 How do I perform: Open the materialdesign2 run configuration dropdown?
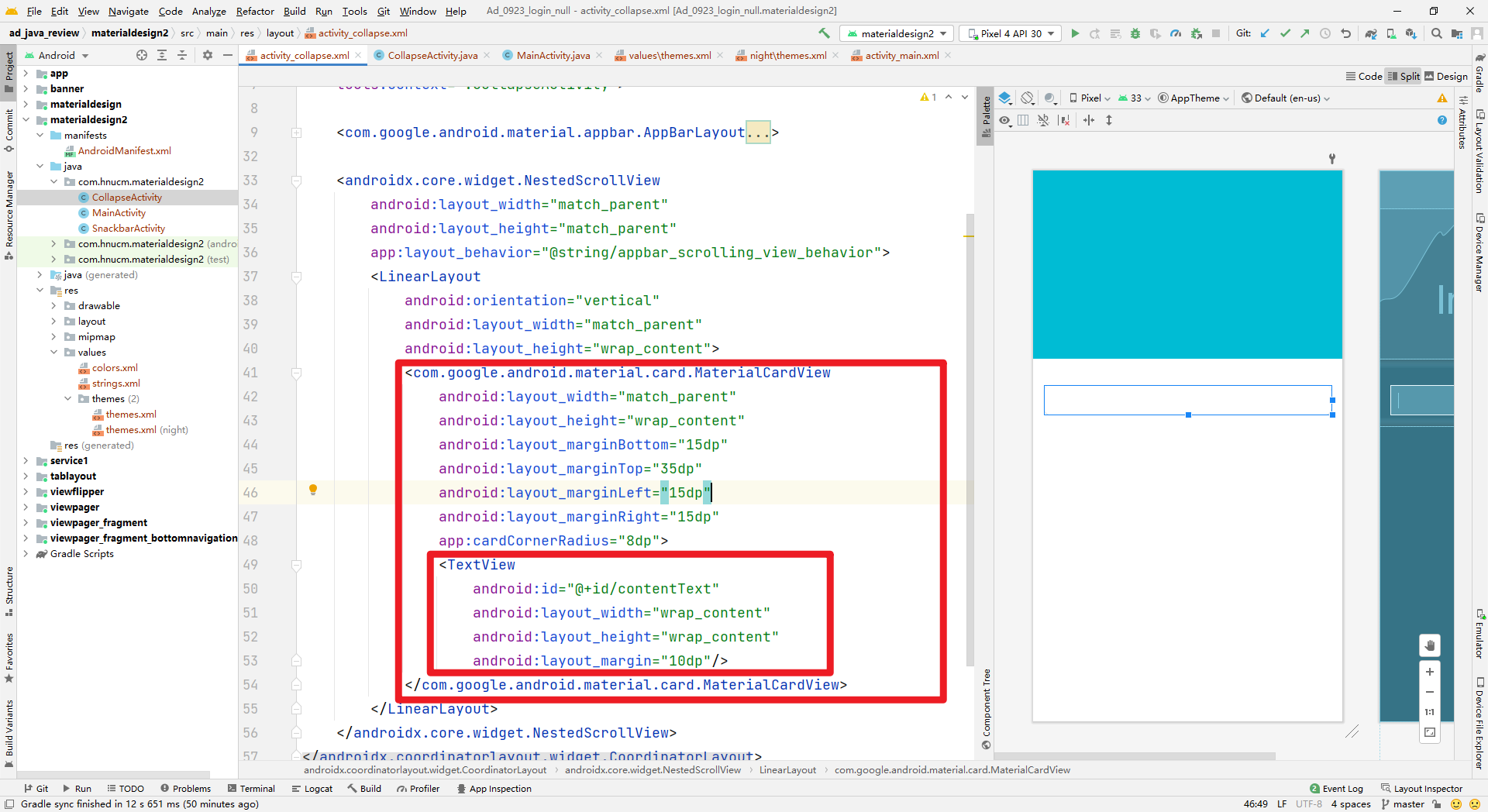click(897, 33)
